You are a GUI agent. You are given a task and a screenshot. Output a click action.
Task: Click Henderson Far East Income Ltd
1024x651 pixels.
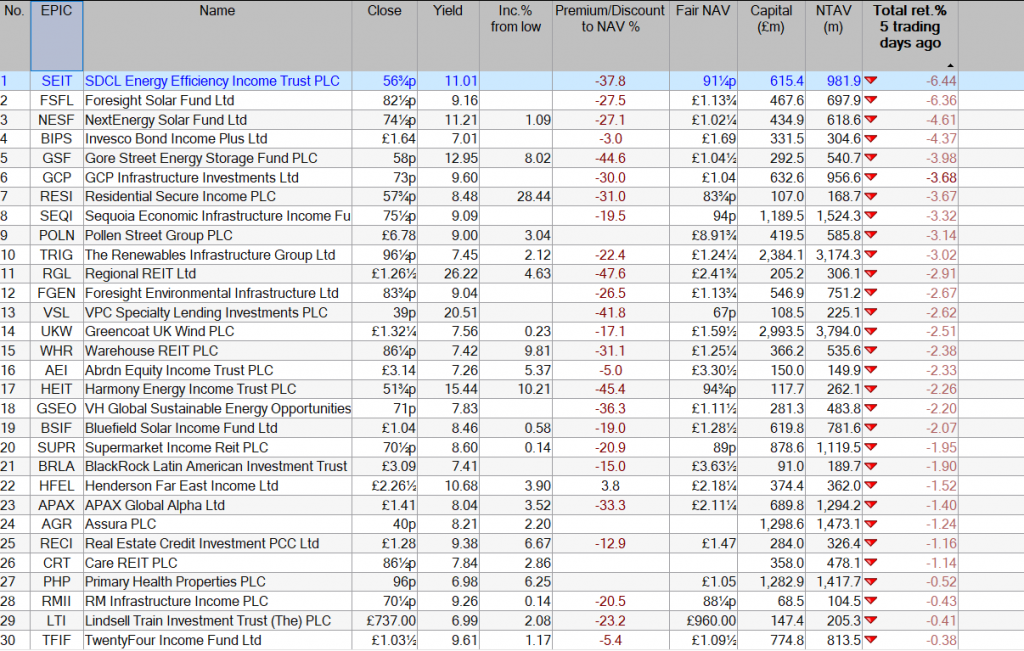(182, 486)
